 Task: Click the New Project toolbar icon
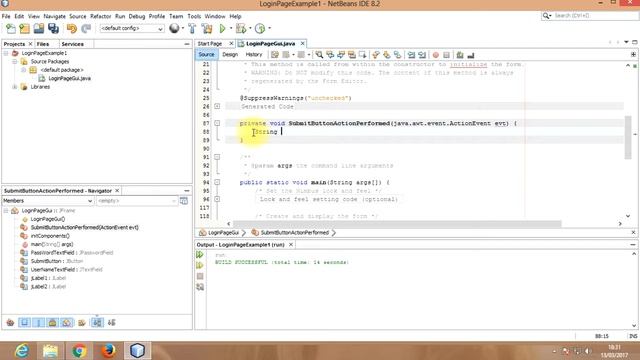(x=24, y=29)
